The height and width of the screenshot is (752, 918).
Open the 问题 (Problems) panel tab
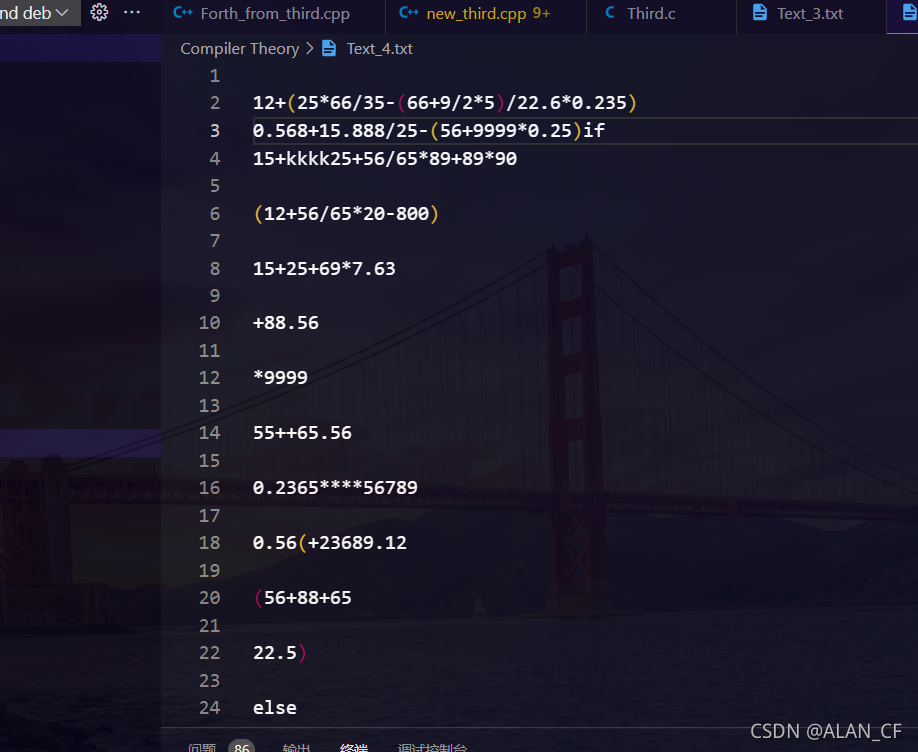coord(202,747)
